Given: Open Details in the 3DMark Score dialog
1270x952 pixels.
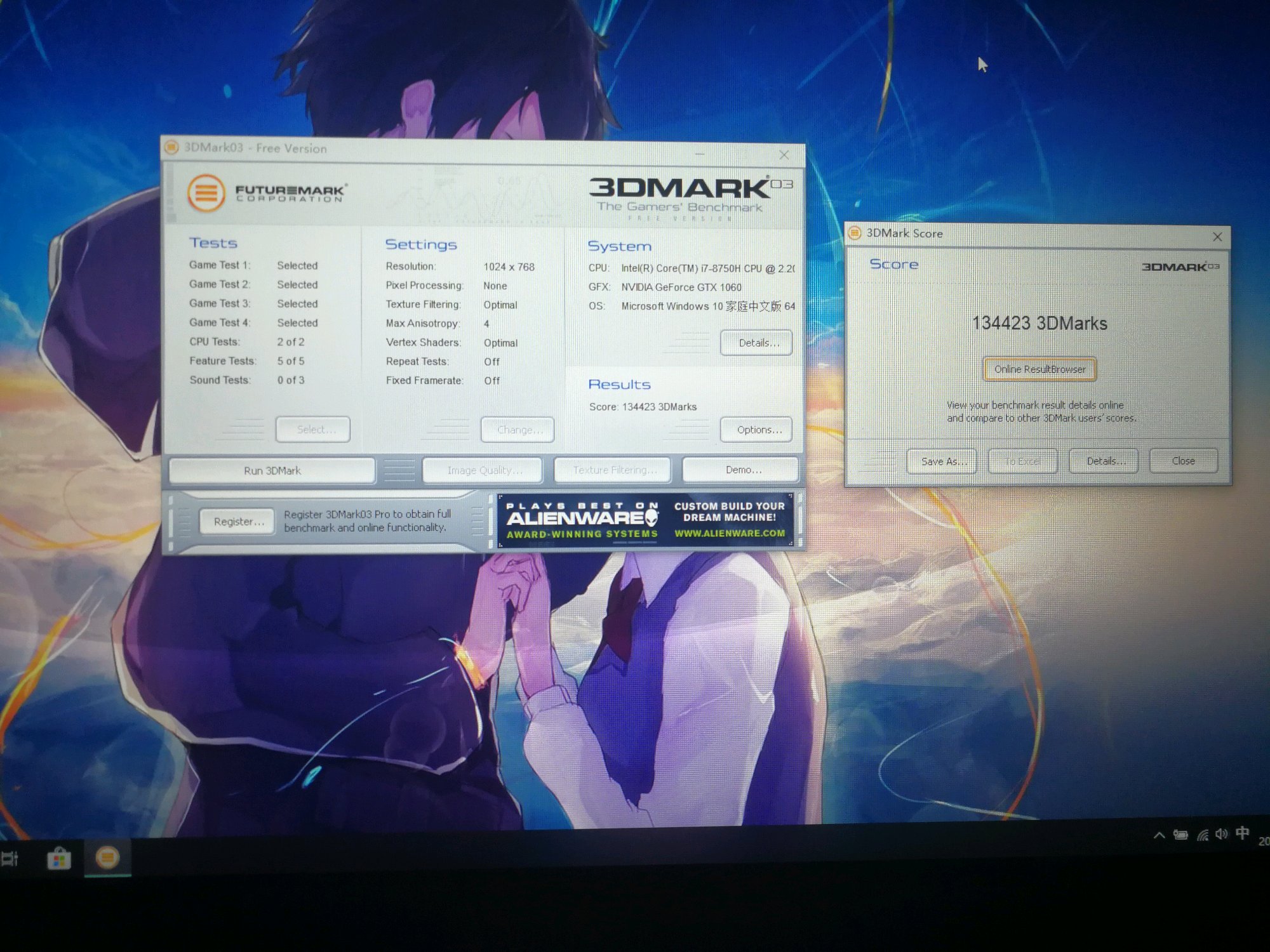Looking at the screenshot, I should [1104, 461].
